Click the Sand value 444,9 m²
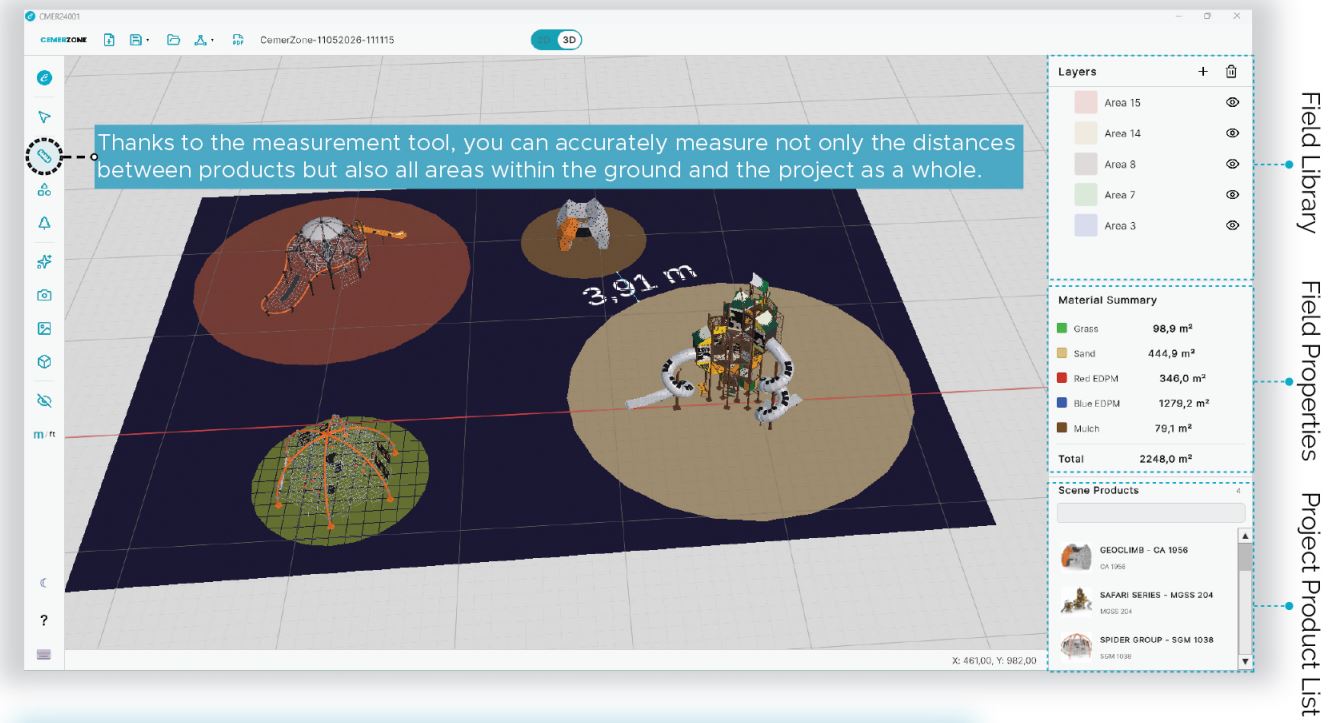The width and height of the screenshot is (1344, 723). pyautogui.click(x=1169, y=353)
